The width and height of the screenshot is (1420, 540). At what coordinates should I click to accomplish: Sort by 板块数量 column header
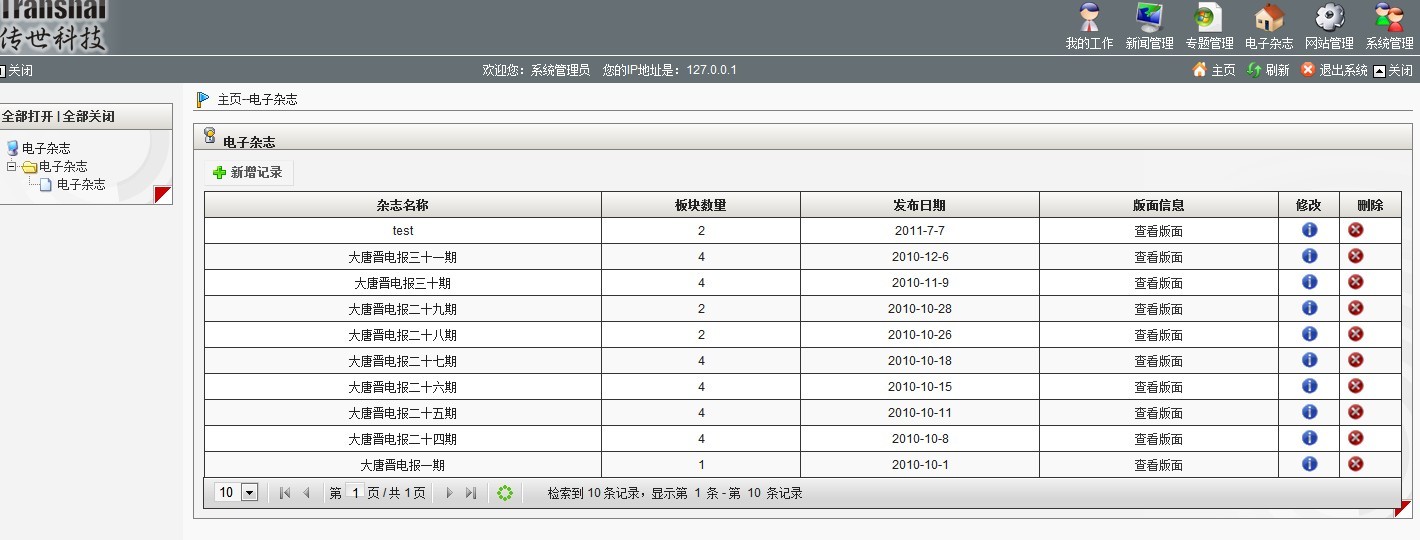coord(701,205)
